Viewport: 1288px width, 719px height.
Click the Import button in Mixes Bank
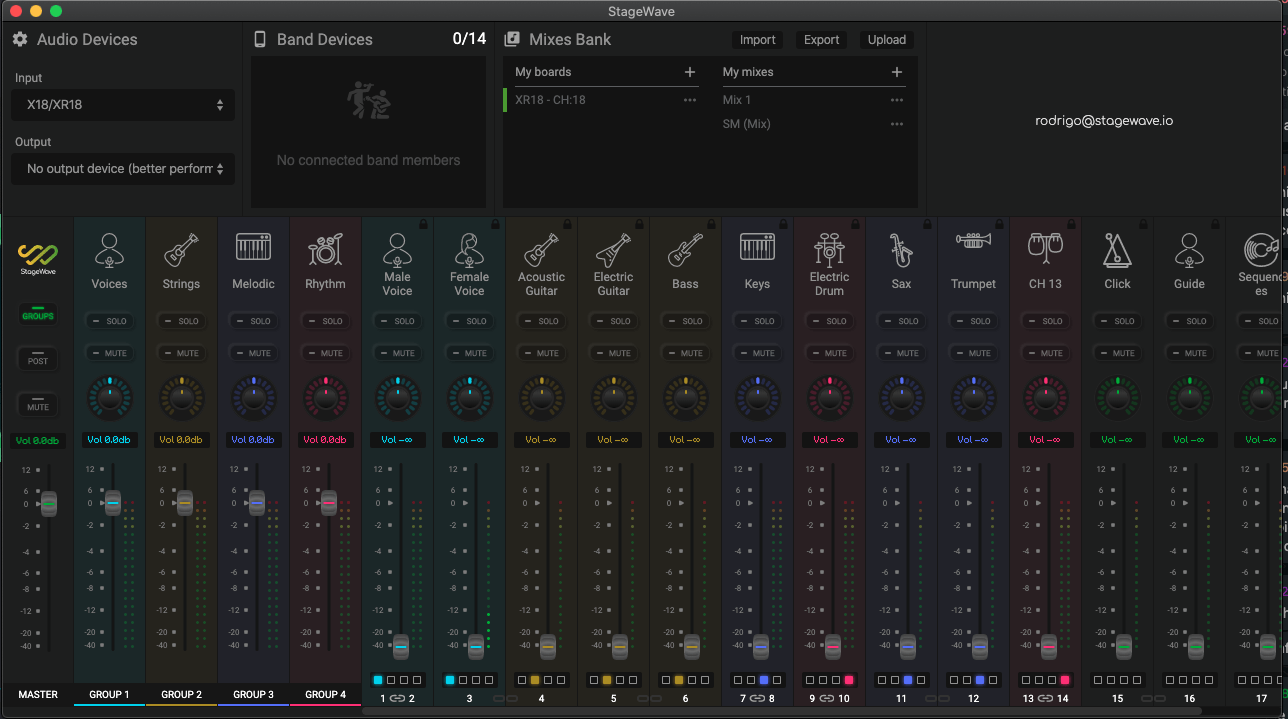point(757,39)
